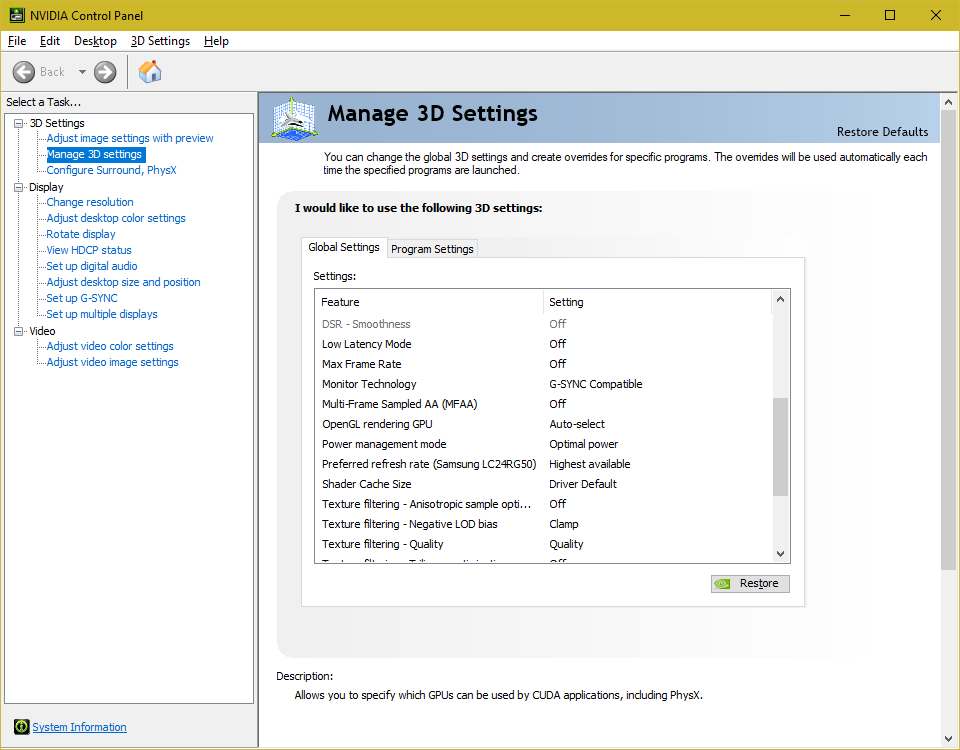The image size is (960, 750).
Task: Select Manage 3D settings in task tree
Action: click(94, 154)
